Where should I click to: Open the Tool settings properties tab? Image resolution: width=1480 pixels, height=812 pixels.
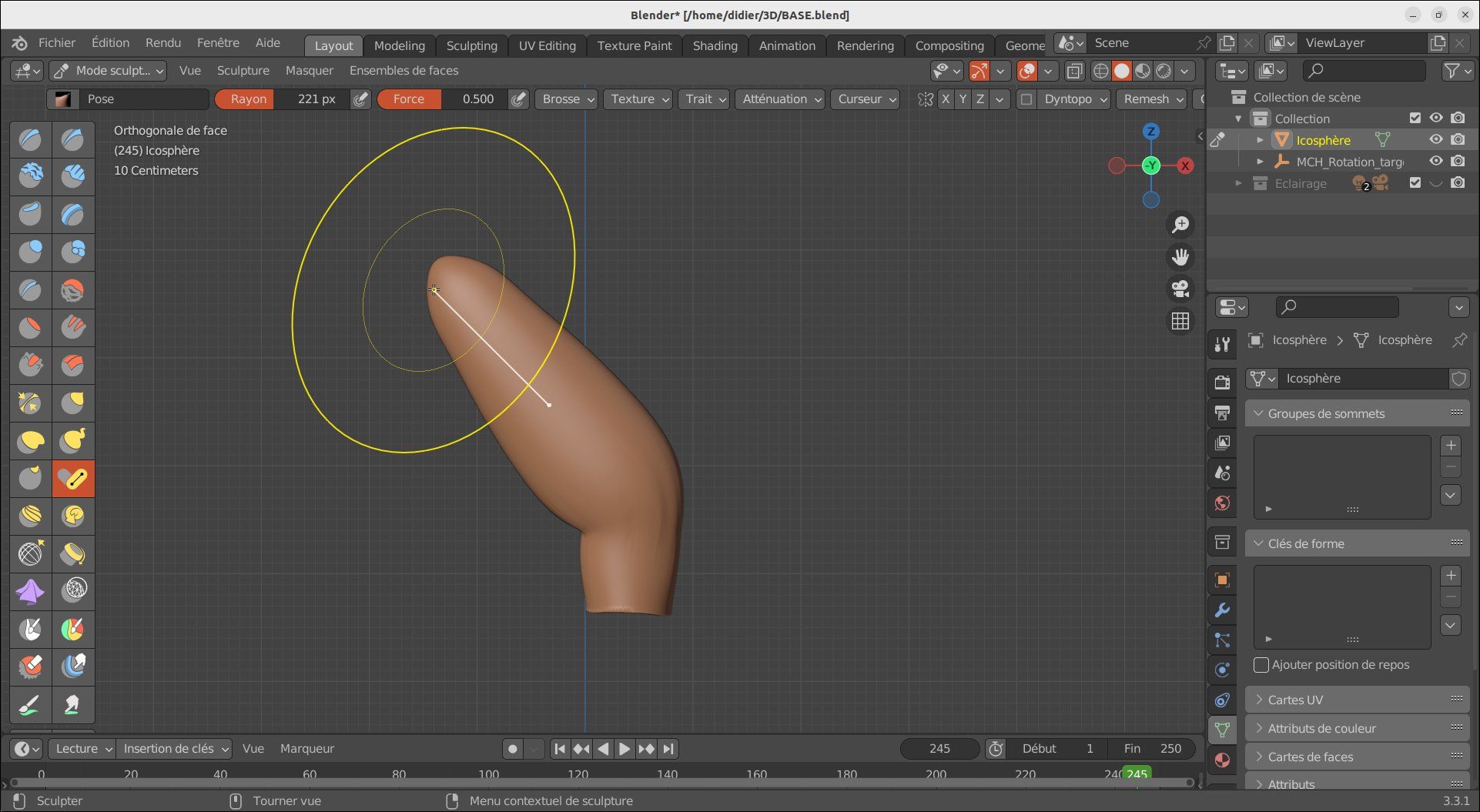click(x=1222, y=345)
